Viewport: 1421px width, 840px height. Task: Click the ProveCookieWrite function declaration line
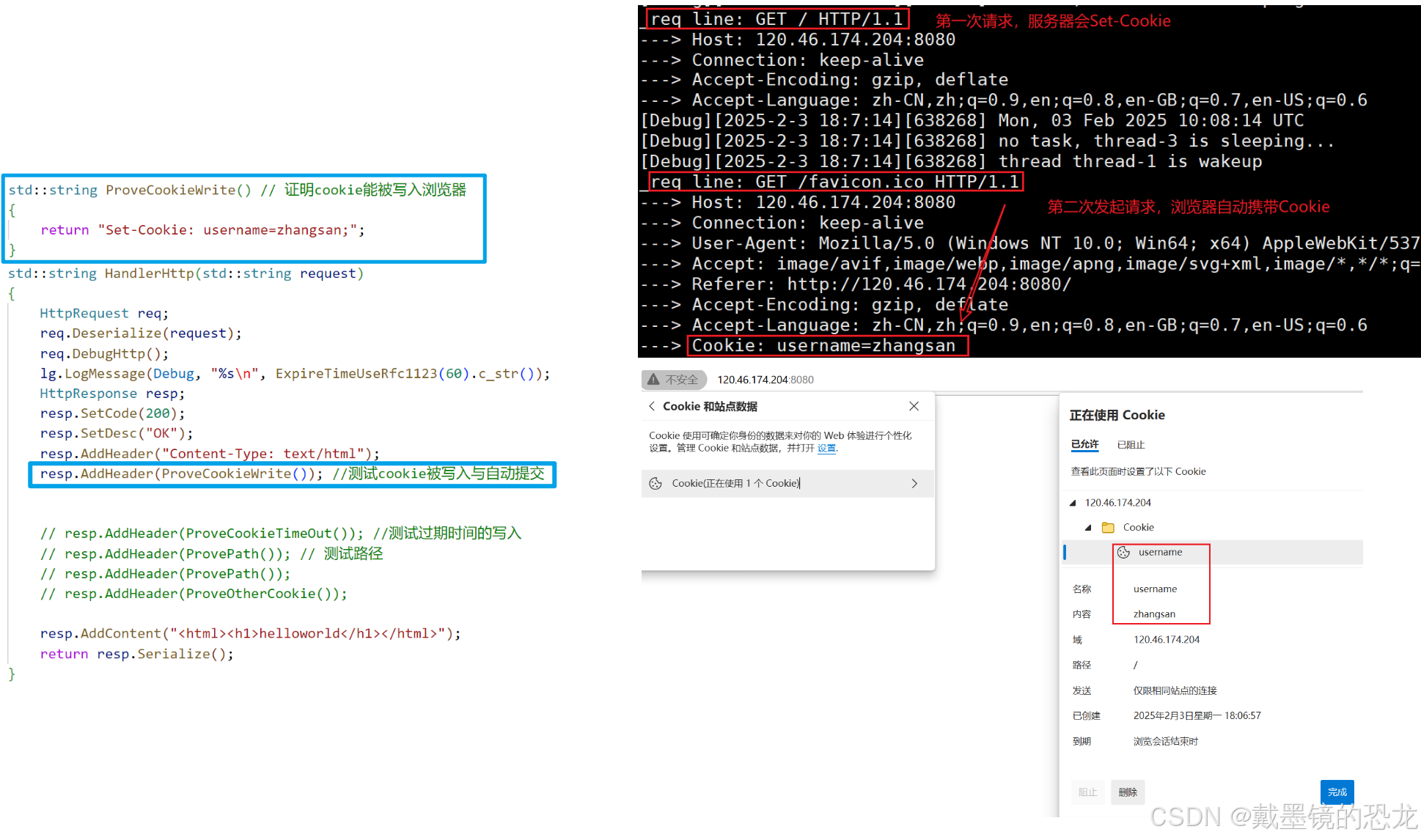pyautogui.click(x=237, y=191)
